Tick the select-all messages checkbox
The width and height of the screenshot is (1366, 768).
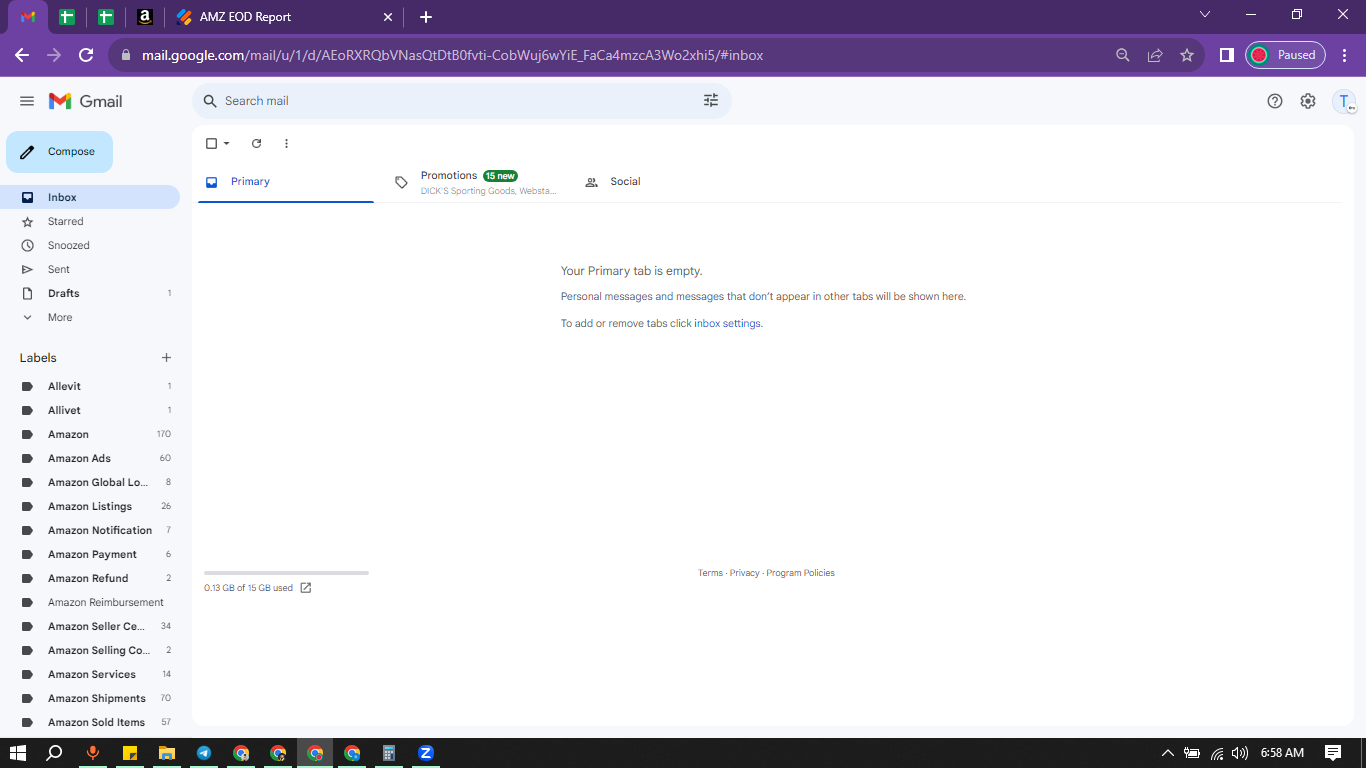coord(211,144)
